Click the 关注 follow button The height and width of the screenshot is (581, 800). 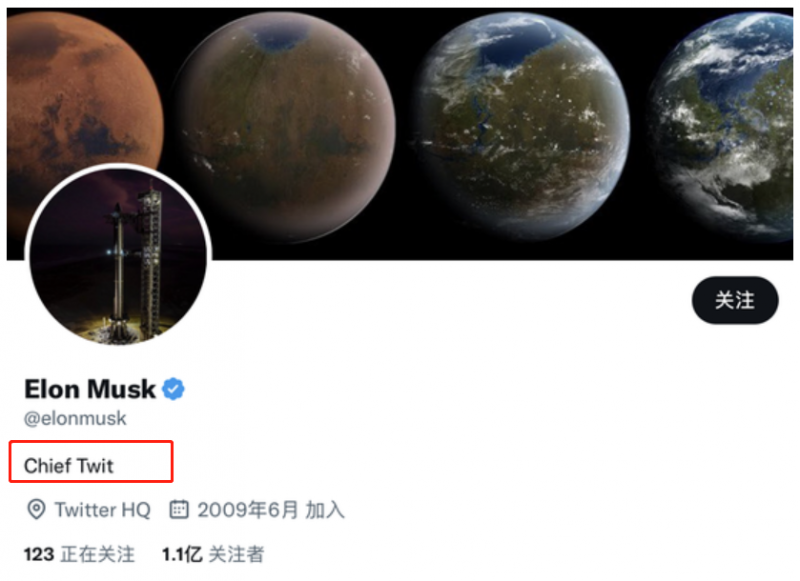[734, 300]
